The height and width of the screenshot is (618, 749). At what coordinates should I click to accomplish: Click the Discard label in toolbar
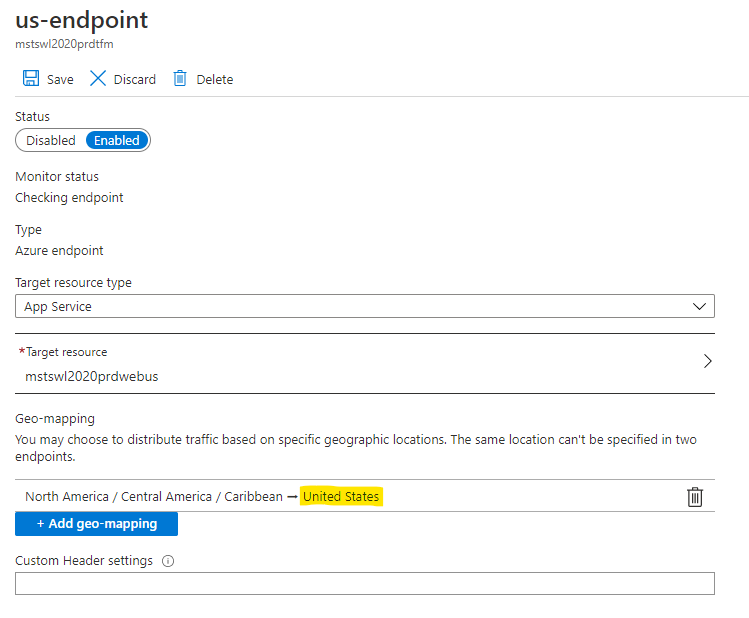pos(135,79)
